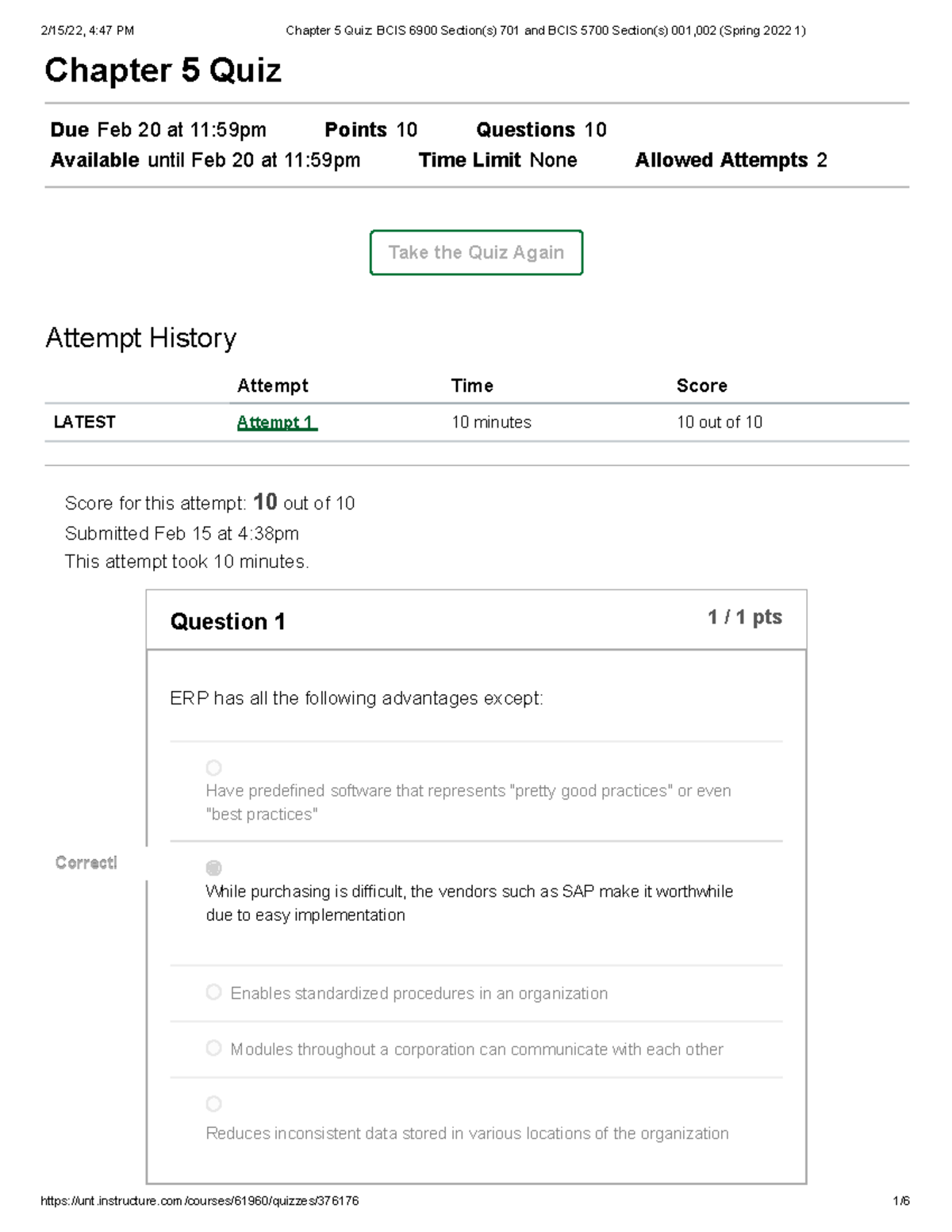Click the Take the Quiz Again button
Screen dimensions: 952x1232
tap(476, 252)
